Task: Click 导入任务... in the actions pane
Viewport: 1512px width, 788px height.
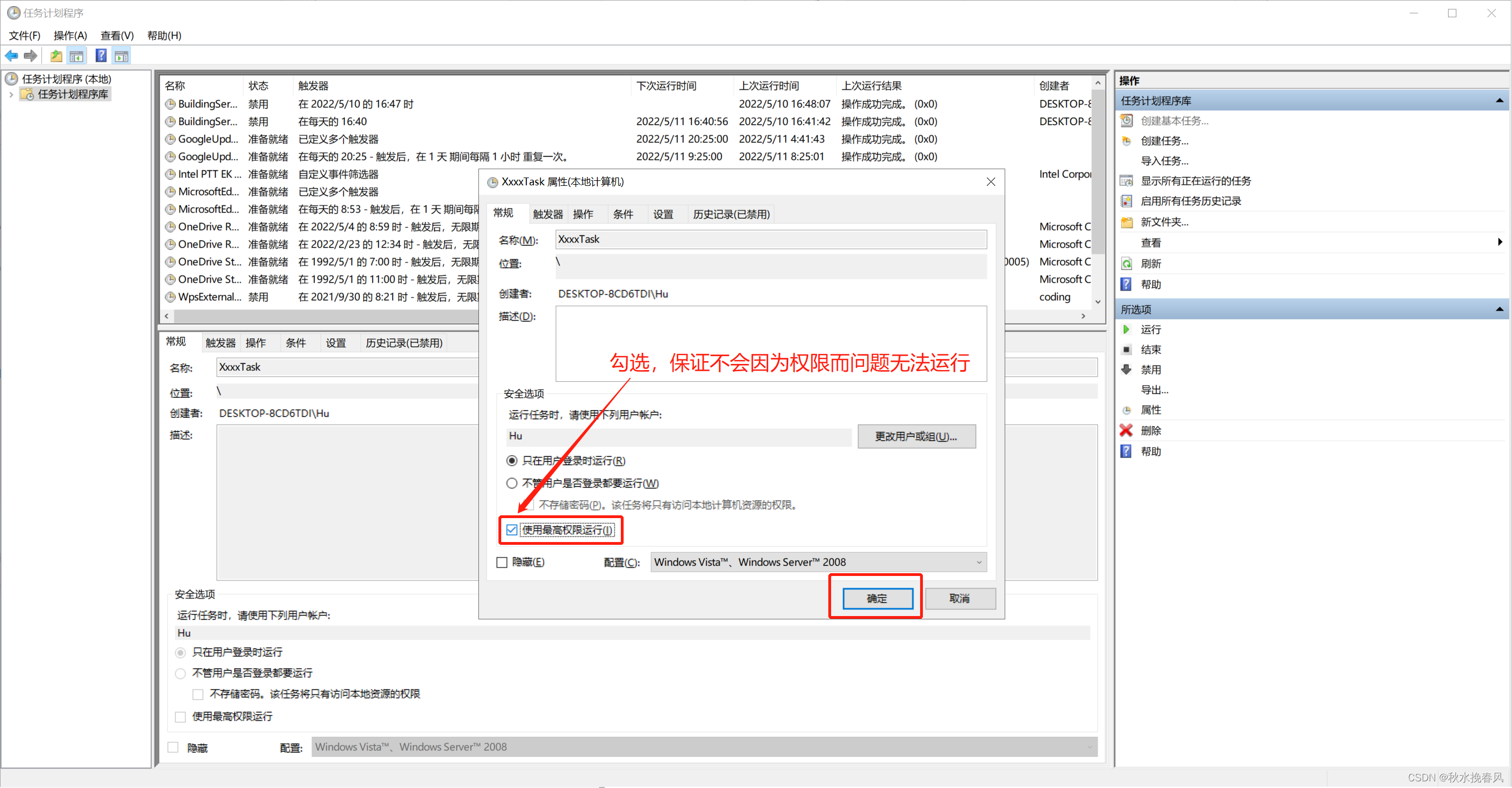Action: [1164, 161]
